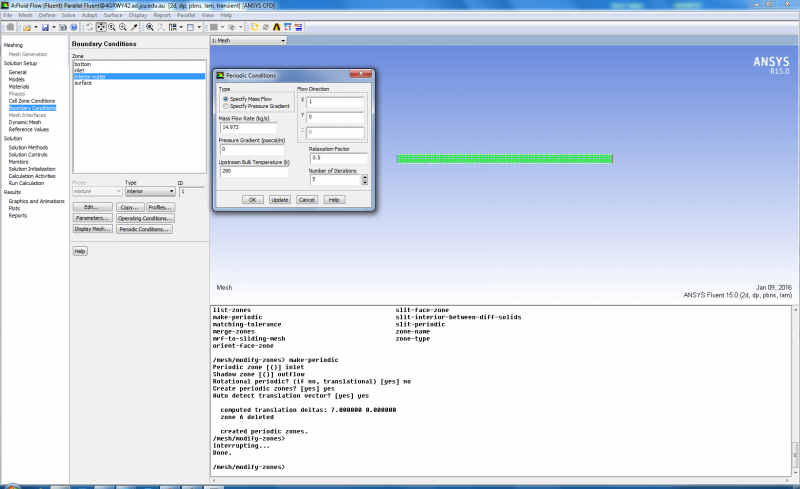
Task: Click Update in Periodic Conditions dialog
Action: coord(280,200)
